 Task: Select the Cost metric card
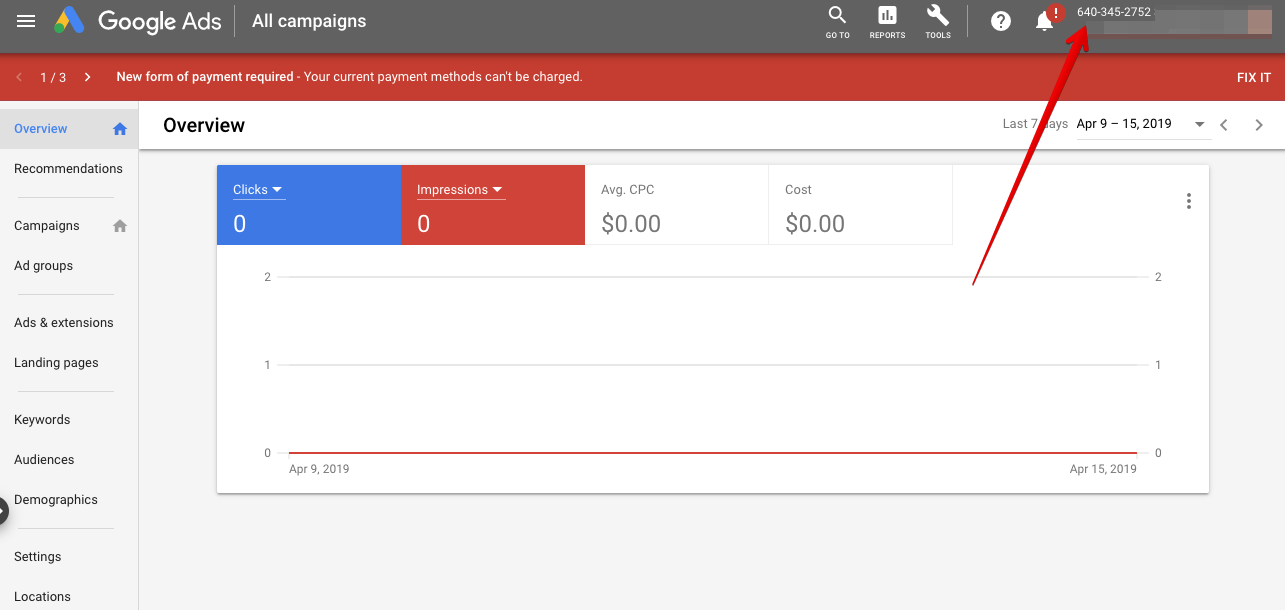coord(860,205)
